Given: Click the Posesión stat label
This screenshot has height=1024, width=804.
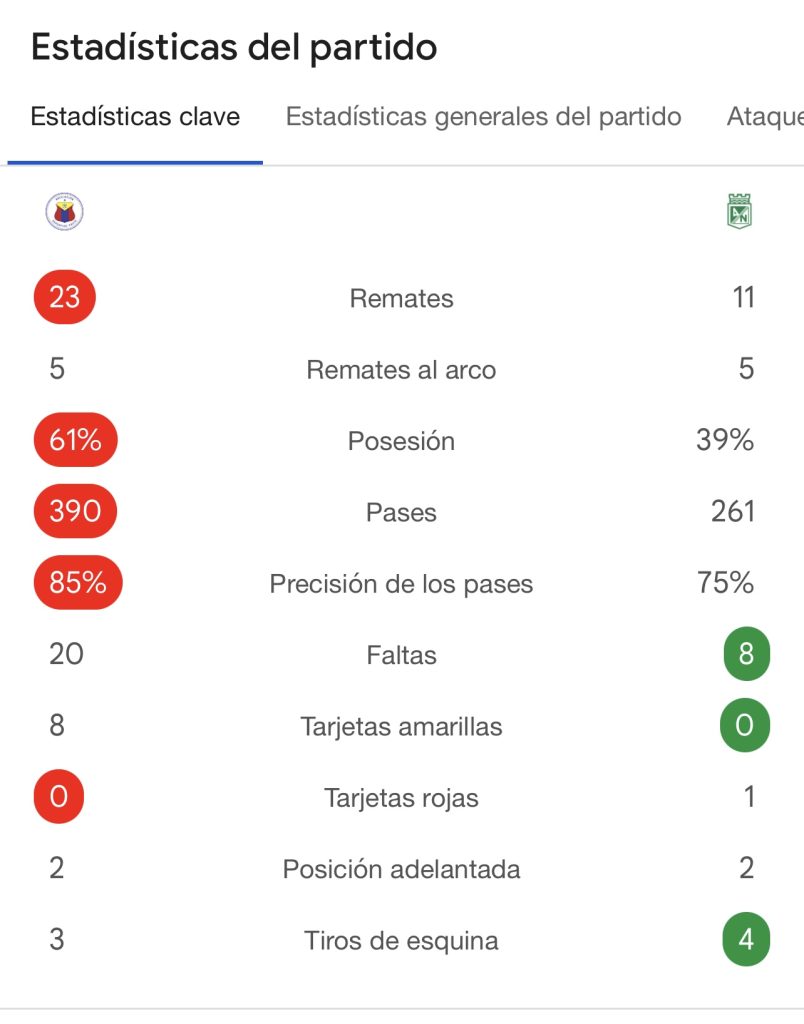Looking at the screenshot, I should pos(401,441).
